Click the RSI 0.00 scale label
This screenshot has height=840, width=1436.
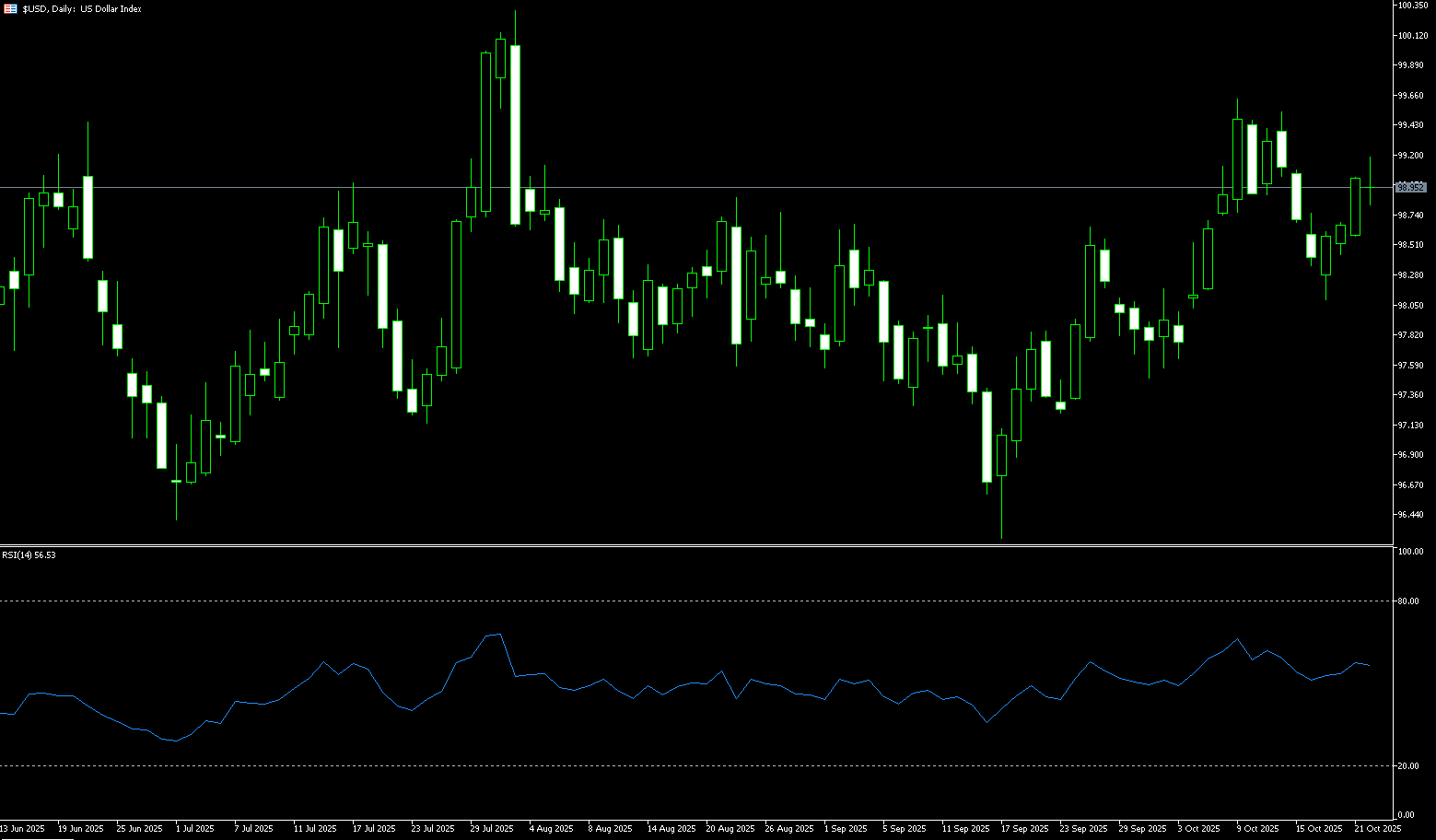(1407, 815)
